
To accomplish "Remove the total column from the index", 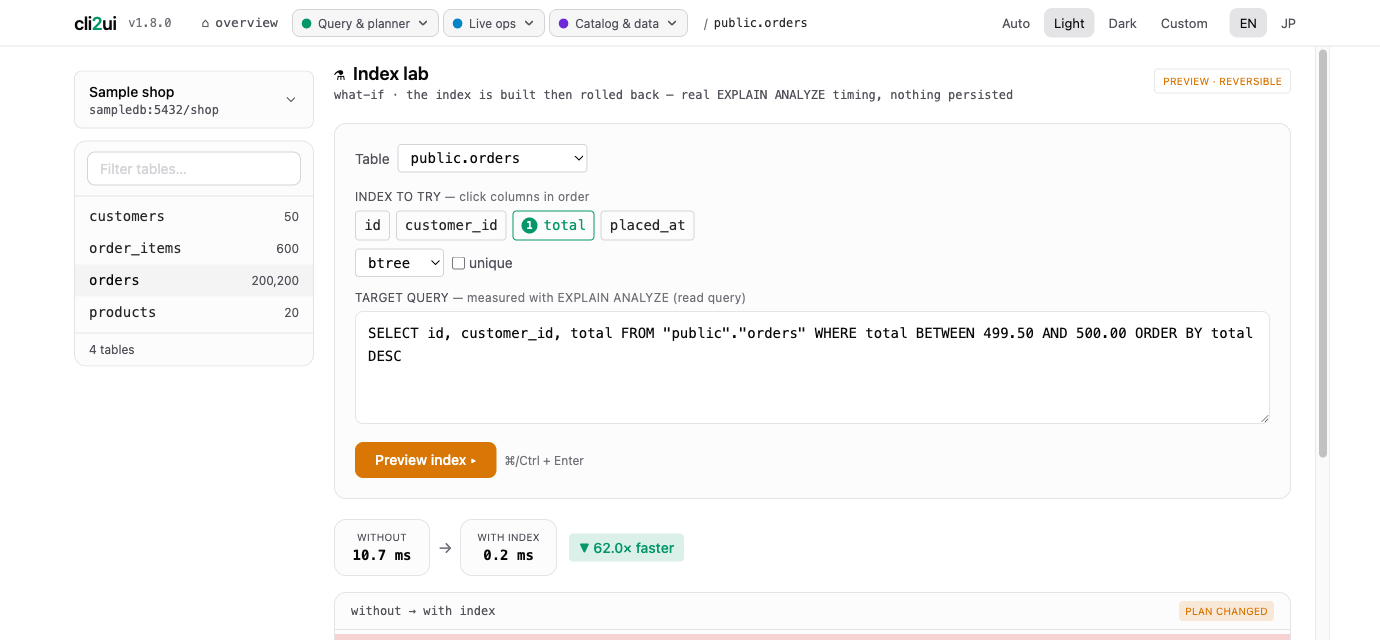I will (x=554, y=225).
